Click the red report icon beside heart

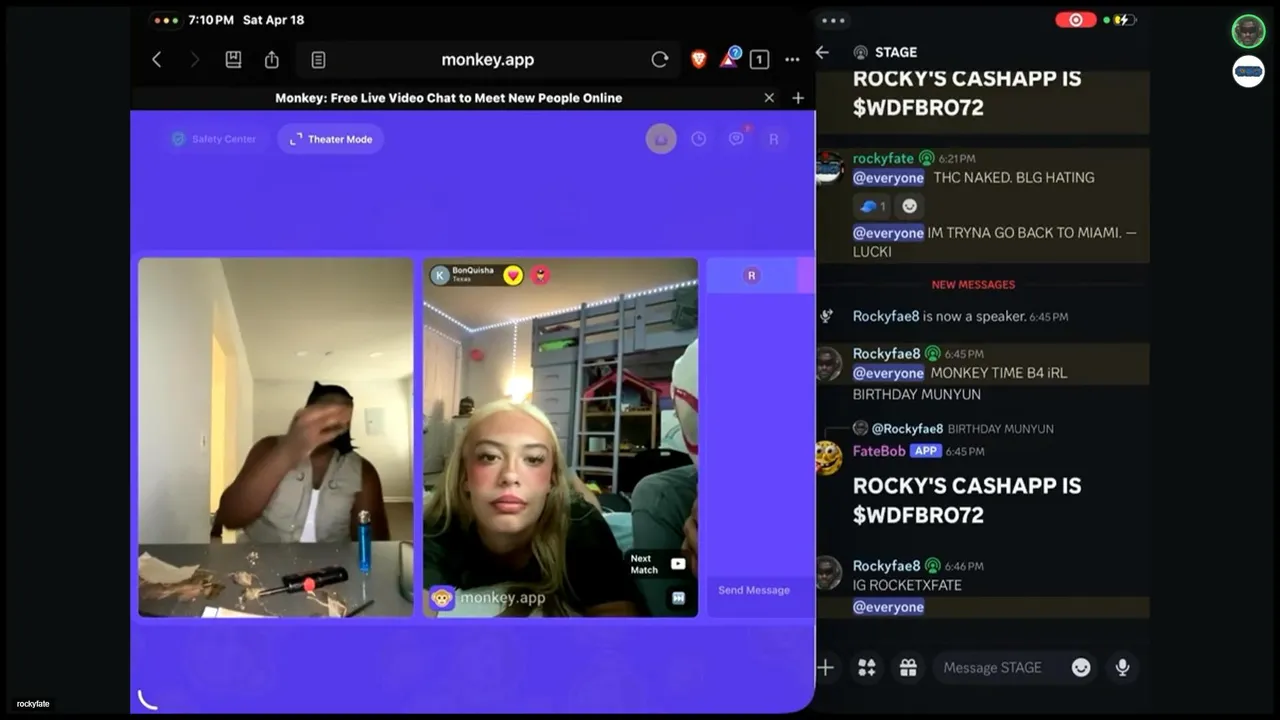coord(541,275)
